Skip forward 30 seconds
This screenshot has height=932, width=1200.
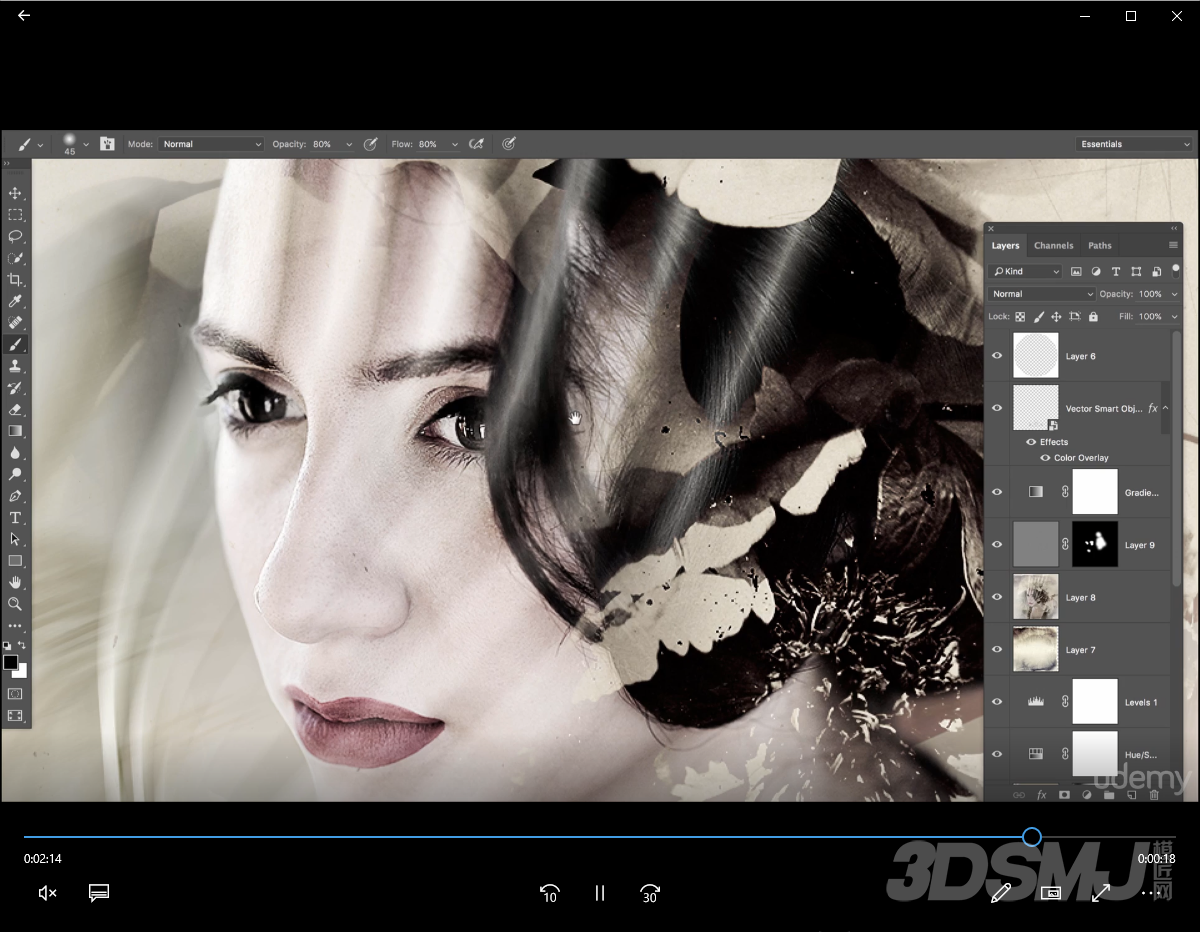pyautogui.click(x=650, y=893)
